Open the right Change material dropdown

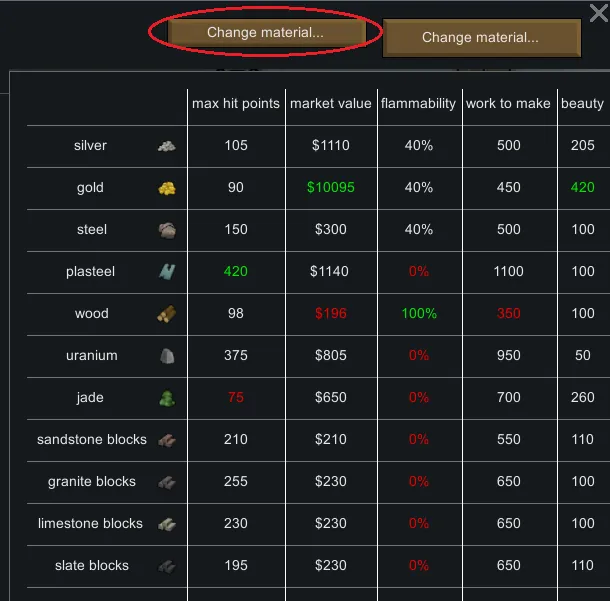point(480,38)
